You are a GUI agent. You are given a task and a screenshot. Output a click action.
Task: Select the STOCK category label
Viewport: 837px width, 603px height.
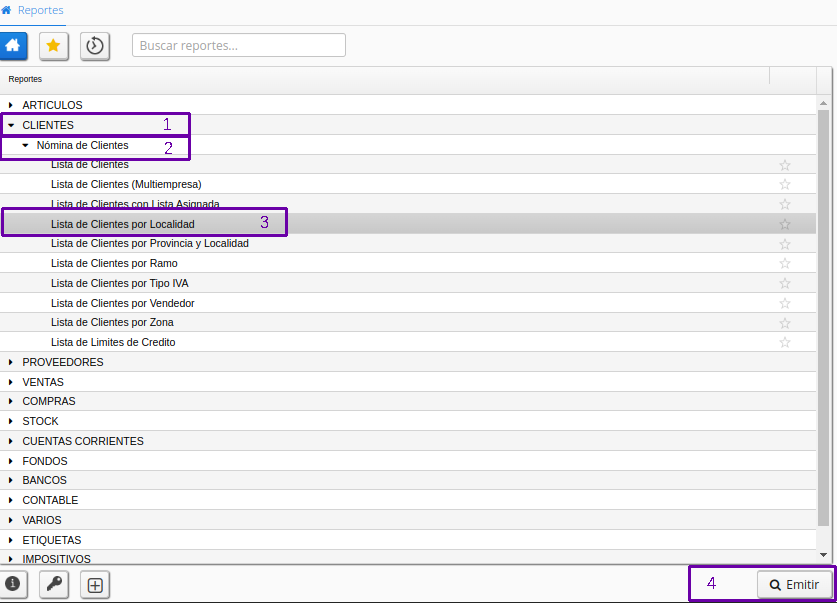pos(41,422)
